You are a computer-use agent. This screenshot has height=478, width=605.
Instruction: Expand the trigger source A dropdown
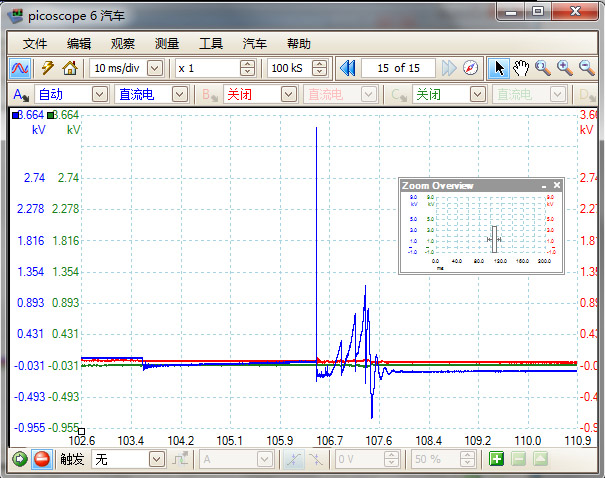264,459
